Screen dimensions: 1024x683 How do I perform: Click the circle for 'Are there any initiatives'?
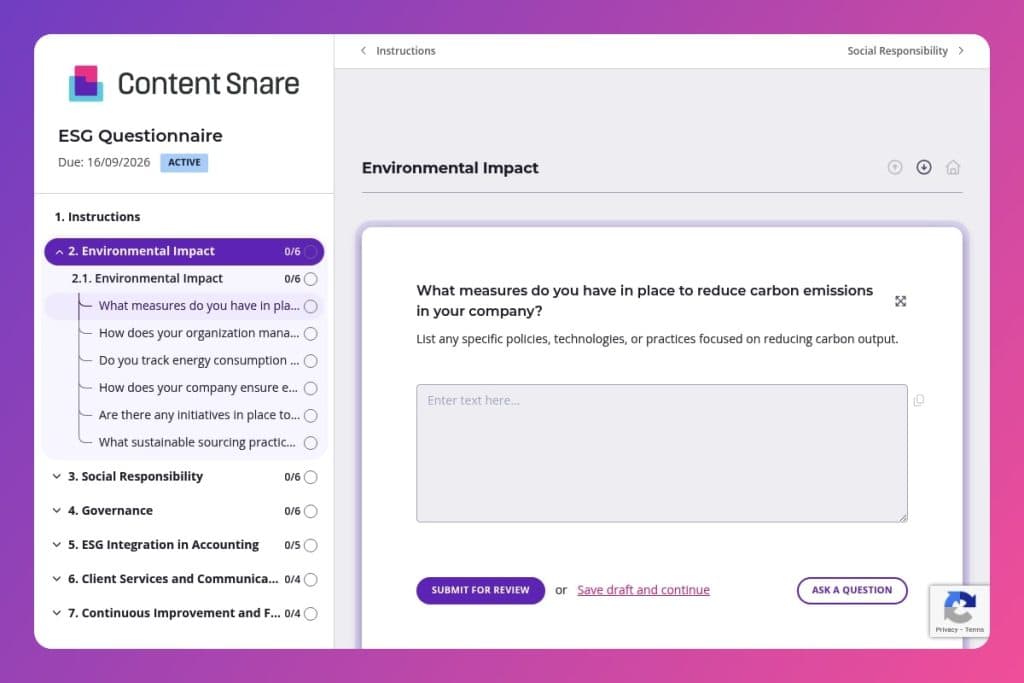point(311,415)
